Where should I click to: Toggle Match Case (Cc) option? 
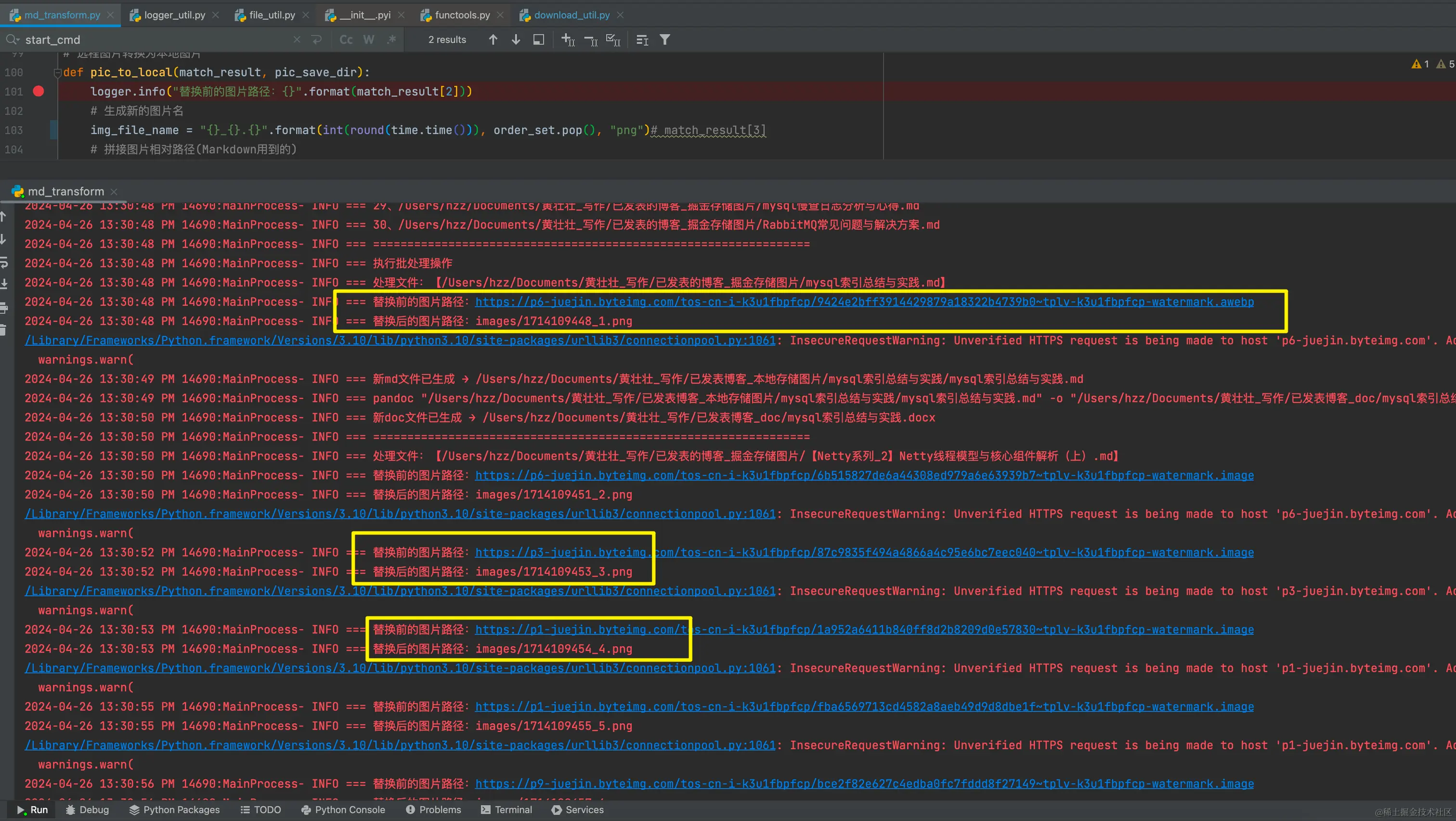[x=346, y=39]
